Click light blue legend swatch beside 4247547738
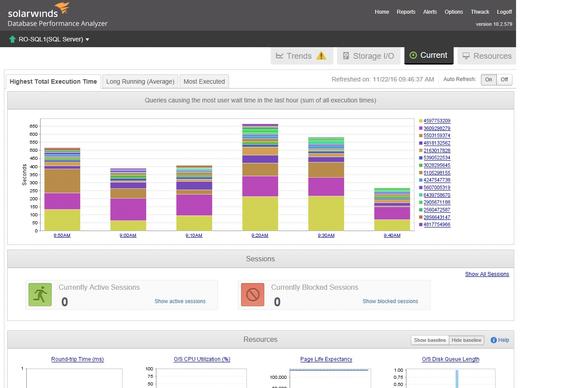The height and width of the screenshot is (388, 582). click(421, 180)
